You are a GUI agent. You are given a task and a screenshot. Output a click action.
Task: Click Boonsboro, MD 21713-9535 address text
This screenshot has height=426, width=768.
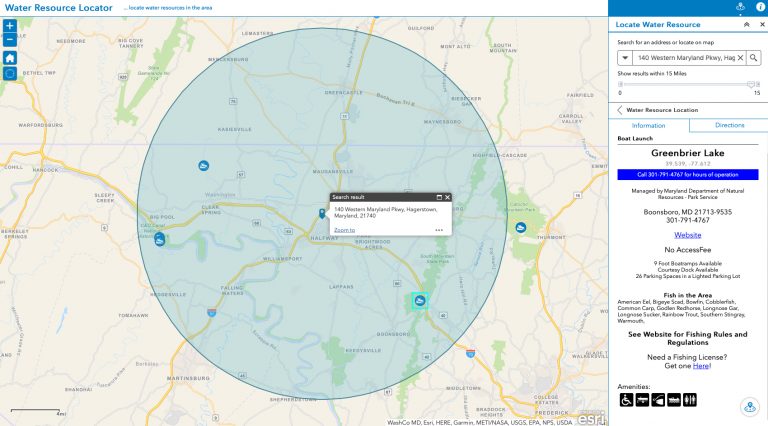(x=688, y=212)
